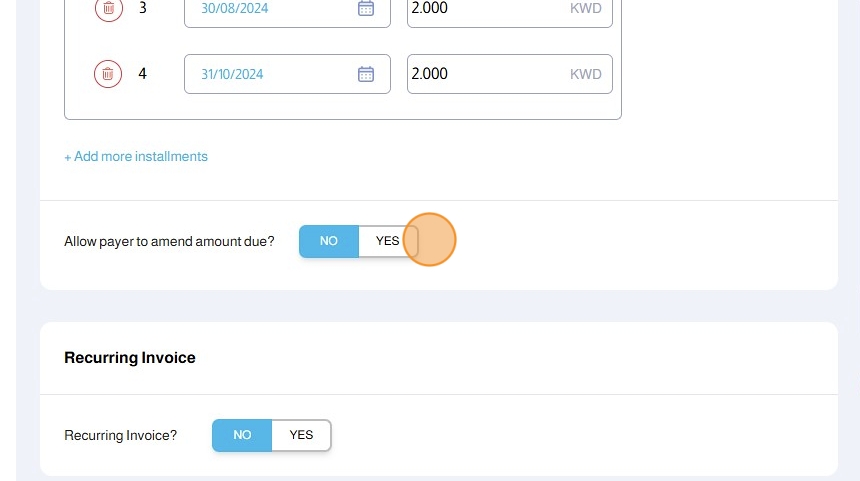The width and height of the screenshot is (860, 481).
Task: Click KWD currency label on installment 4
Action: (586, 74)
